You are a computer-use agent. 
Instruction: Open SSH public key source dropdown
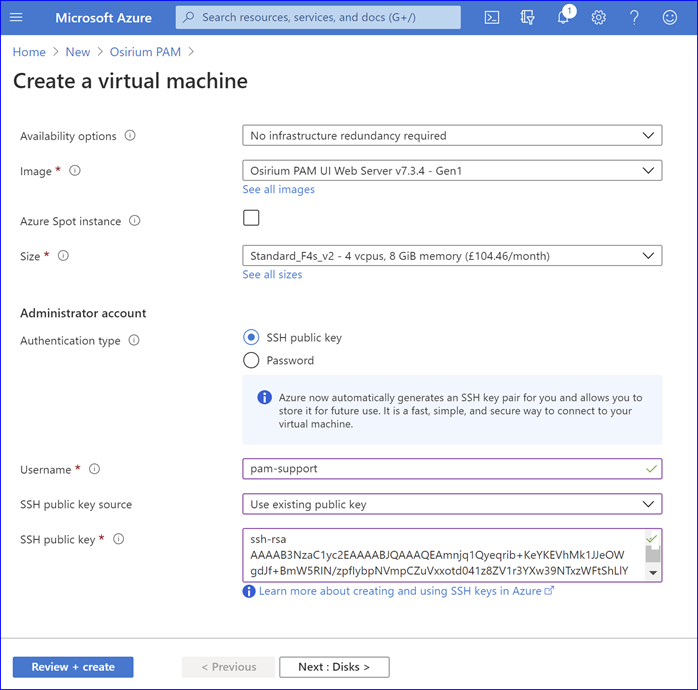(x=452, y=504)
